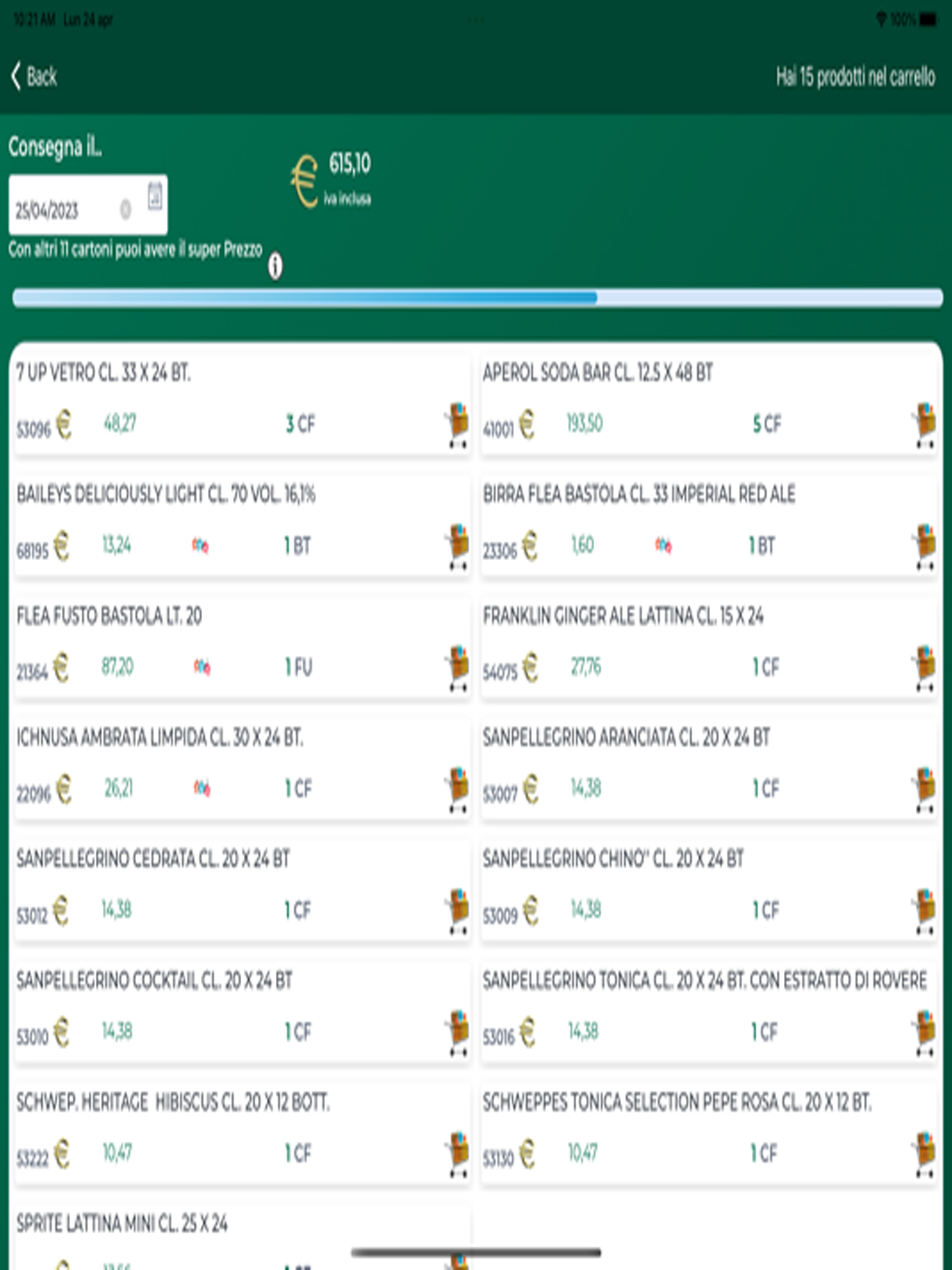Viewport: 952px width, 1270px height.
Task: Select 'SANPELLEGRINO CEDRATA CL. 20 X 24 BT'
Action: coord(153,860)
